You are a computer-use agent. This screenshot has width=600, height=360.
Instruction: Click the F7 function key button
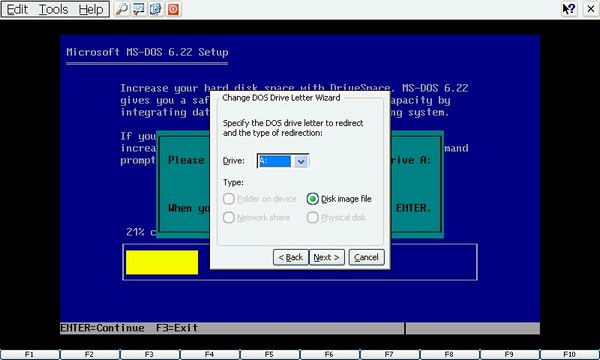389,355
